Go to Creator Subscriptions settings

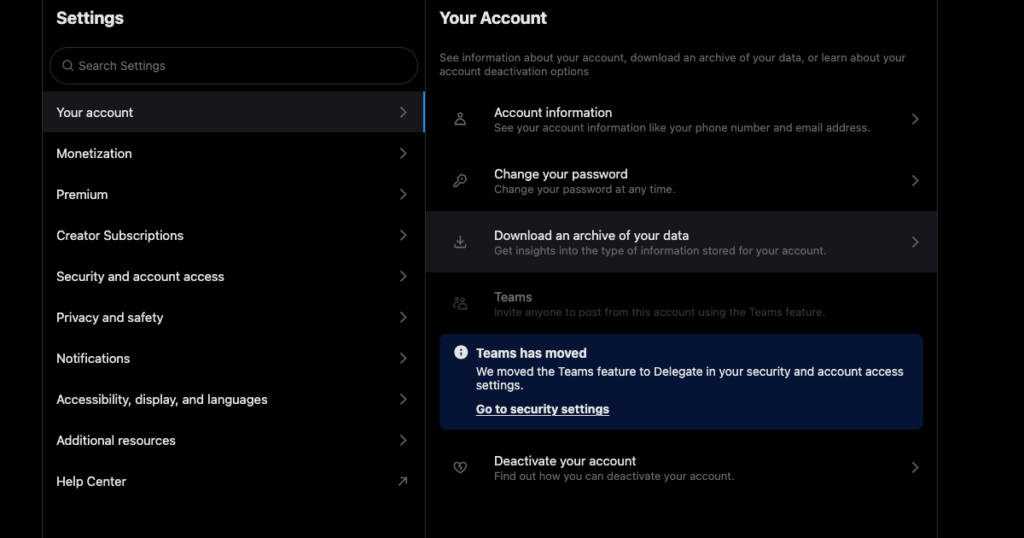pyautogui.click(x=234, y=236)
